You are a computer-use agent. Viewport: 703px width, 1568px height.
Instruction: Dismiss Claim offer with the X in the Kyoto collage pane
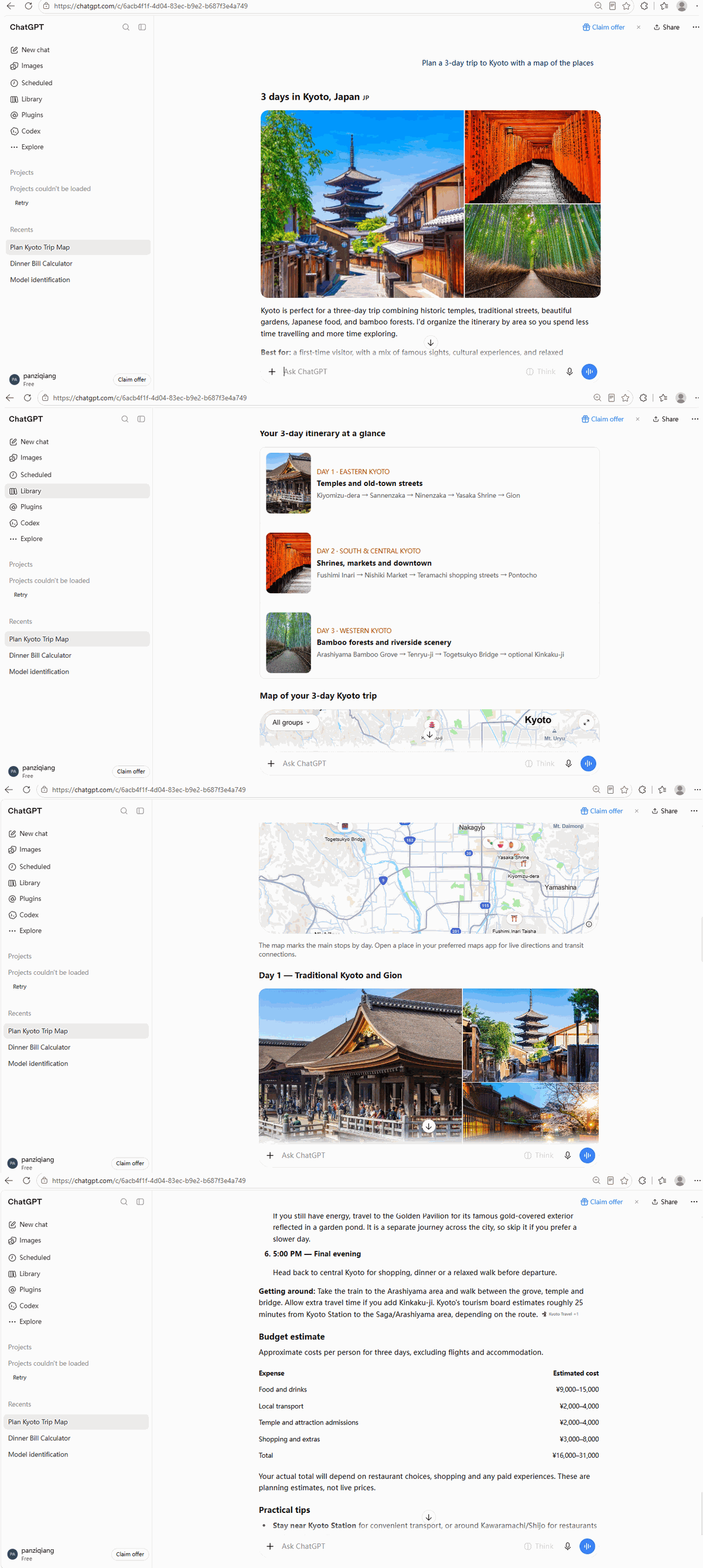[x=638, y=28]
